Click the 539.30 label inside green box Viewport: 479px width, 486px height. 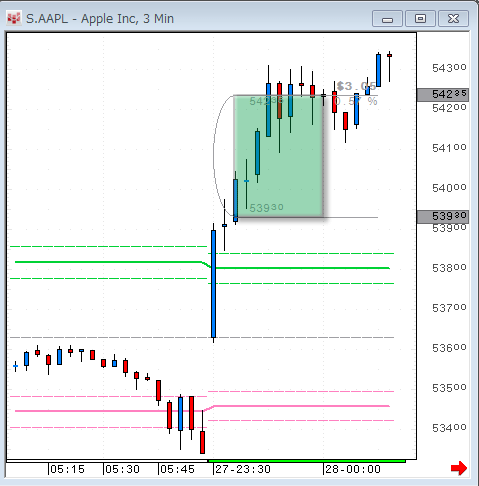pos(267,208)
